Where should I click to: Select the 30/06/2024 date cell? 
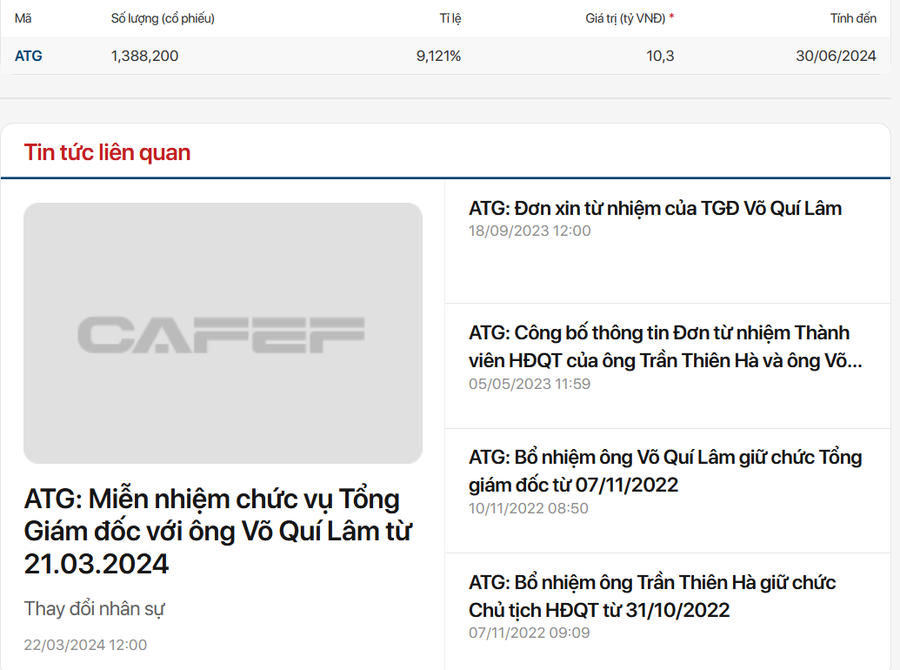click(x=836, y=56)
